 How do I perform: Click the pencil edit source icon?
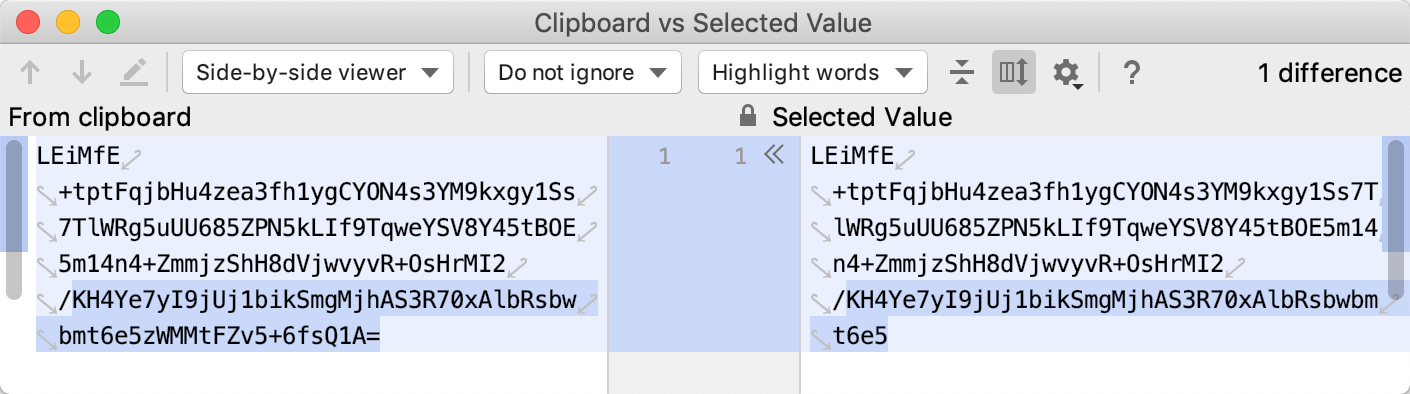pos(133,73)
